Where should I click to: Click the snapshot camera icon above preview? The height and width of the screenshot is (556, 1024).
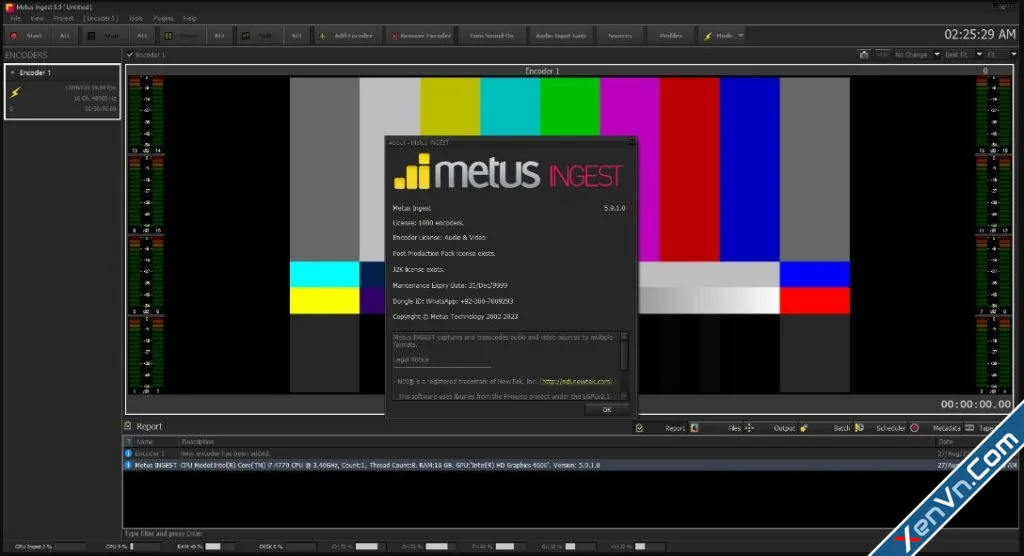(x=864, y=55)
